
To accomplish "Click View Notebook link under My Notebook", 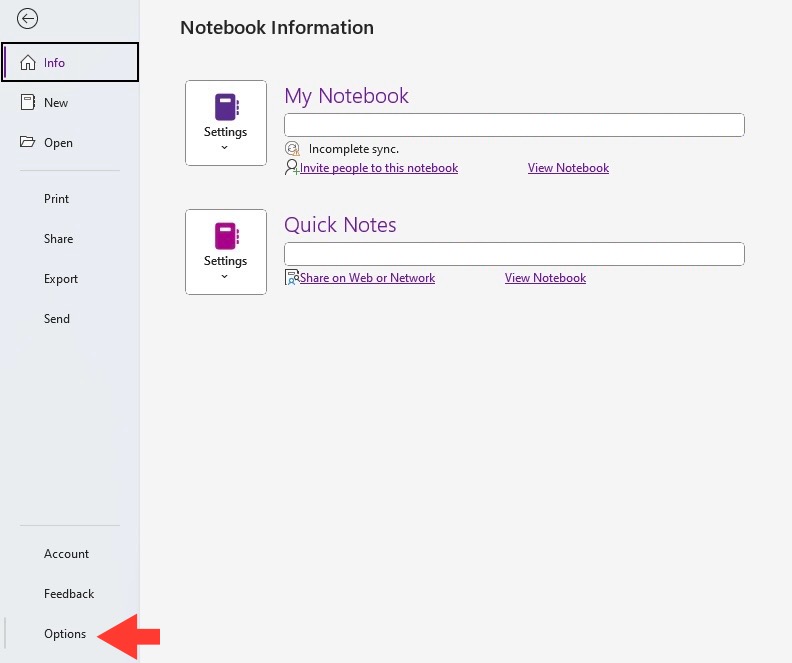I will [x=568, y=168].
